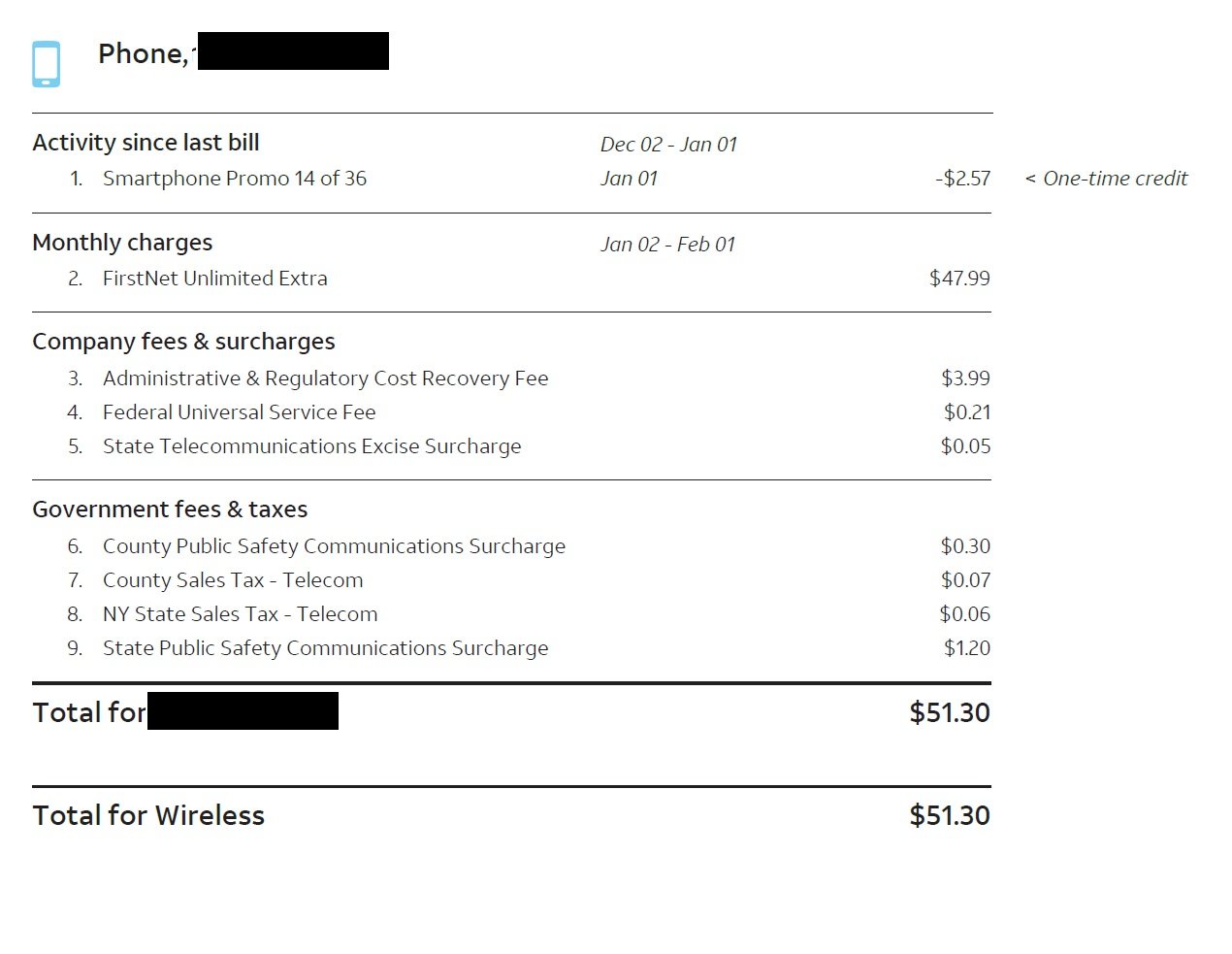Click Government fees & taxes heading
The image size is (1232, 954).
tap(170, 510)
